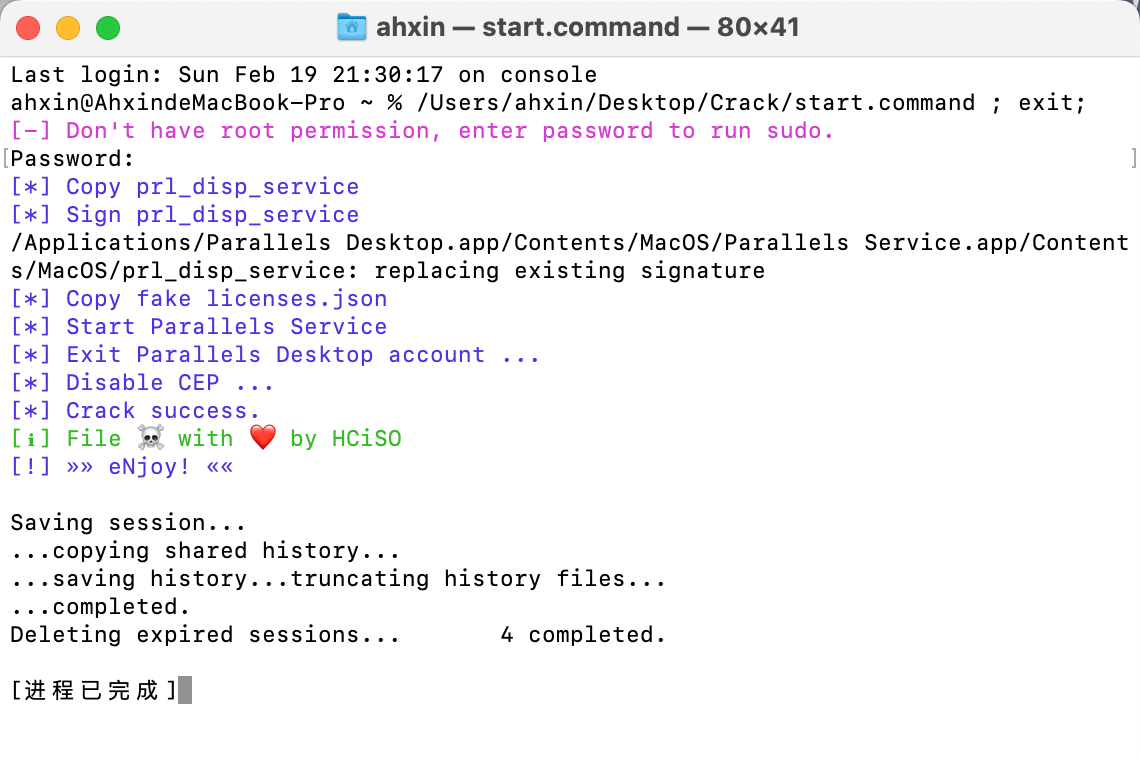Click the red heart emoji
The image size is (1140, 758).
point(262,438)
